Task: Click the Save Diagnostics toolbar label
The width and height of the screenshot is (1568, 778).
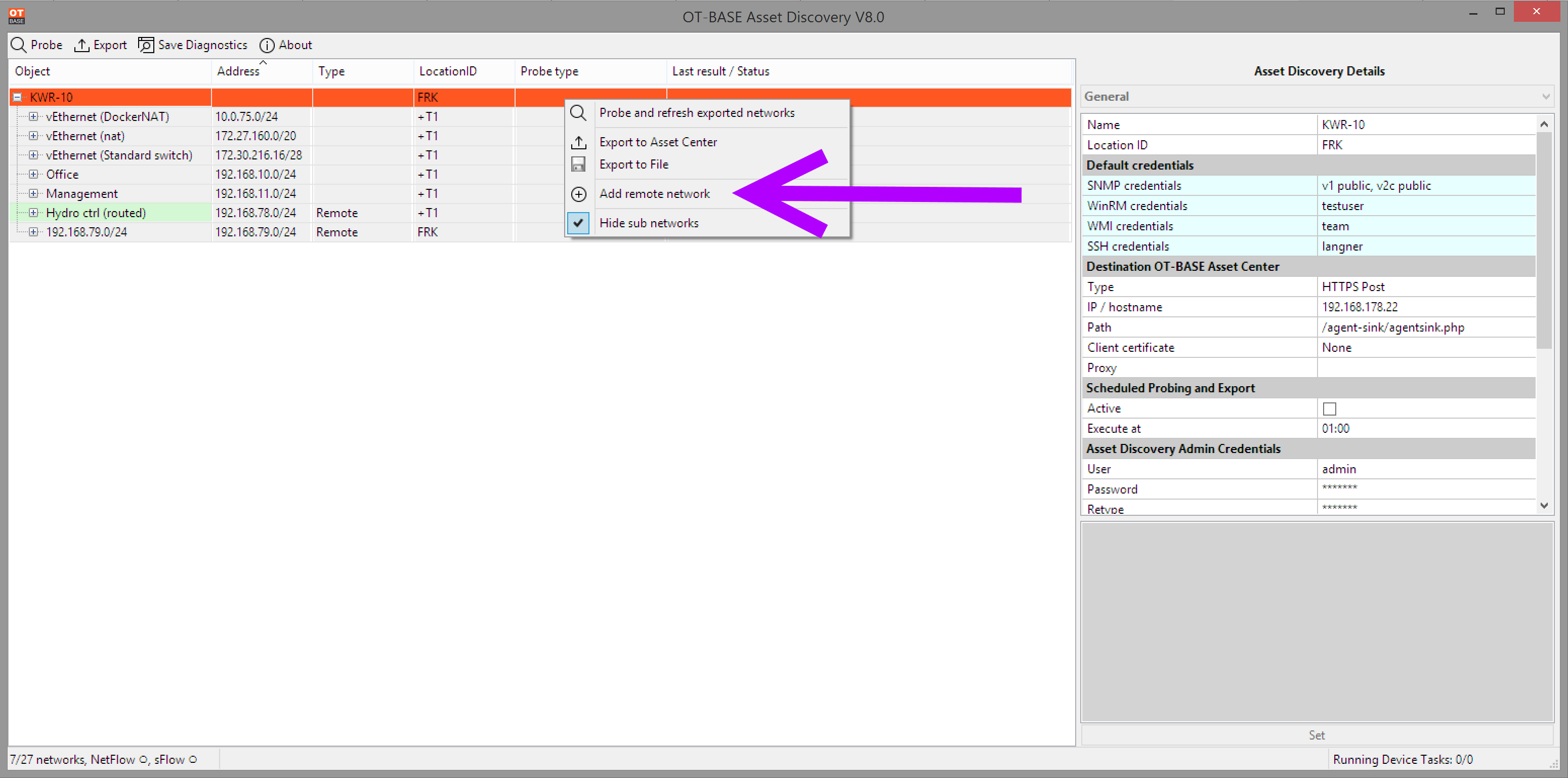Action: tap(203, 45)
